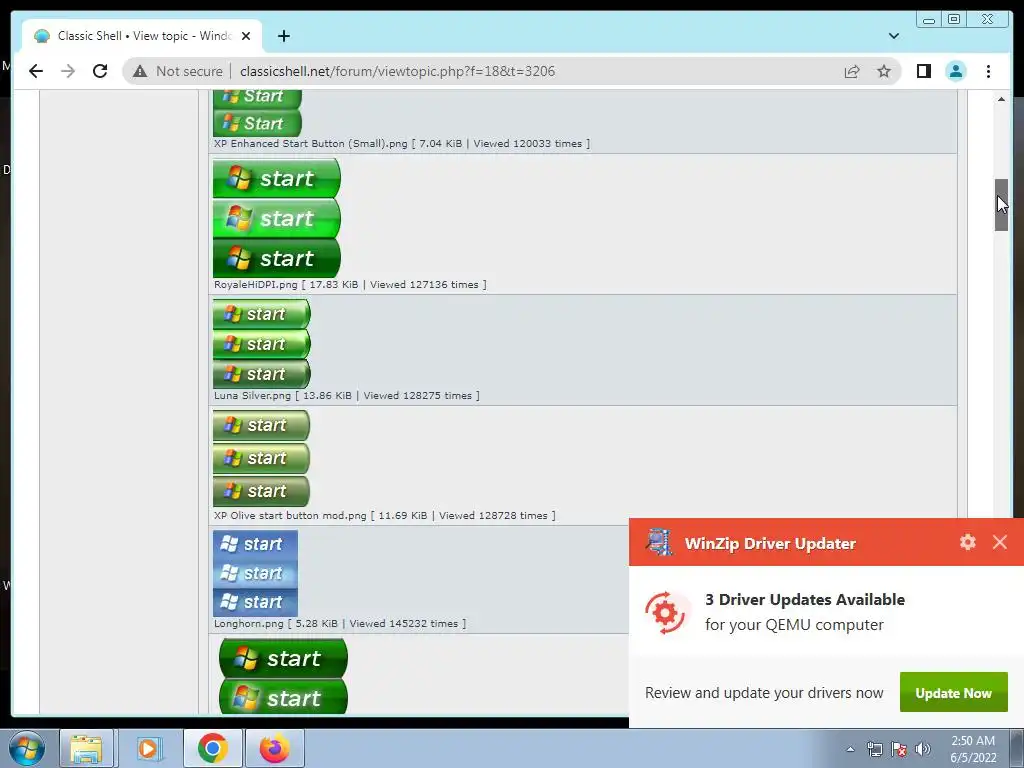This screenshot has width=1024, height=768.
Task: Open the Chrome side panel
Action: coord(923,71)
